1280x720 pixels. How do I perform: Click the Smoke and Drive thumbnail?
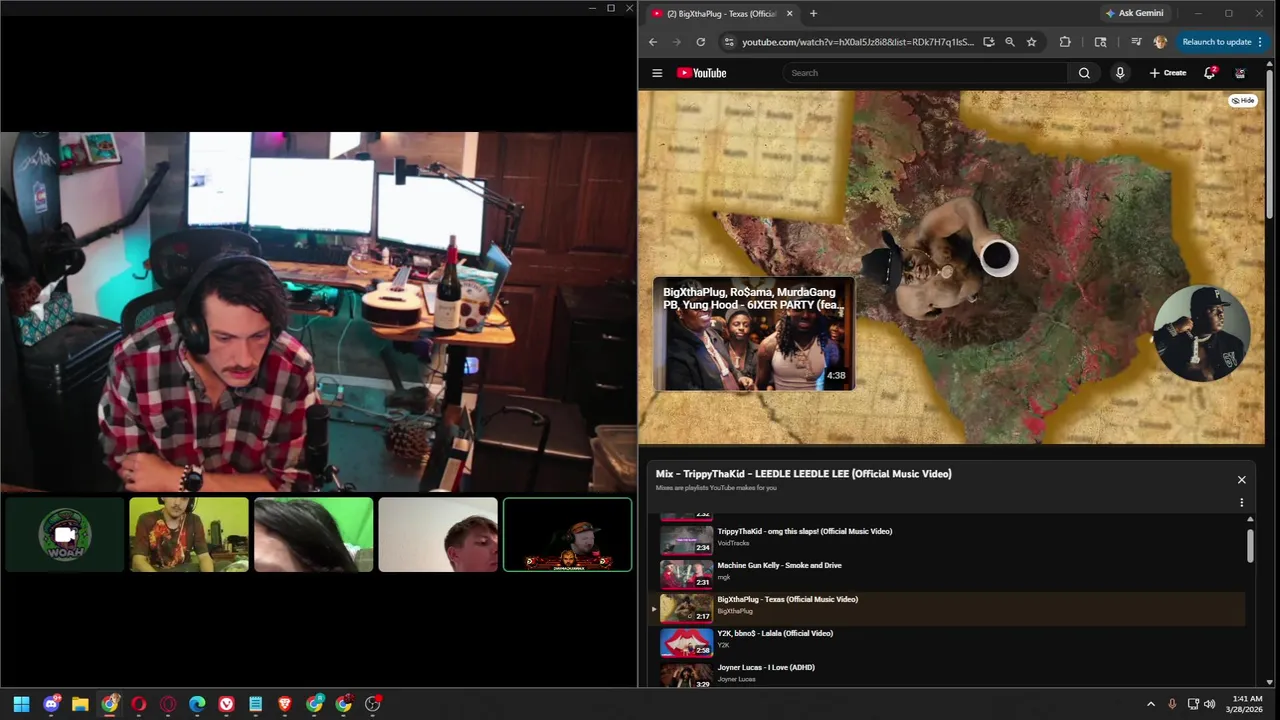tap(686, 574)
